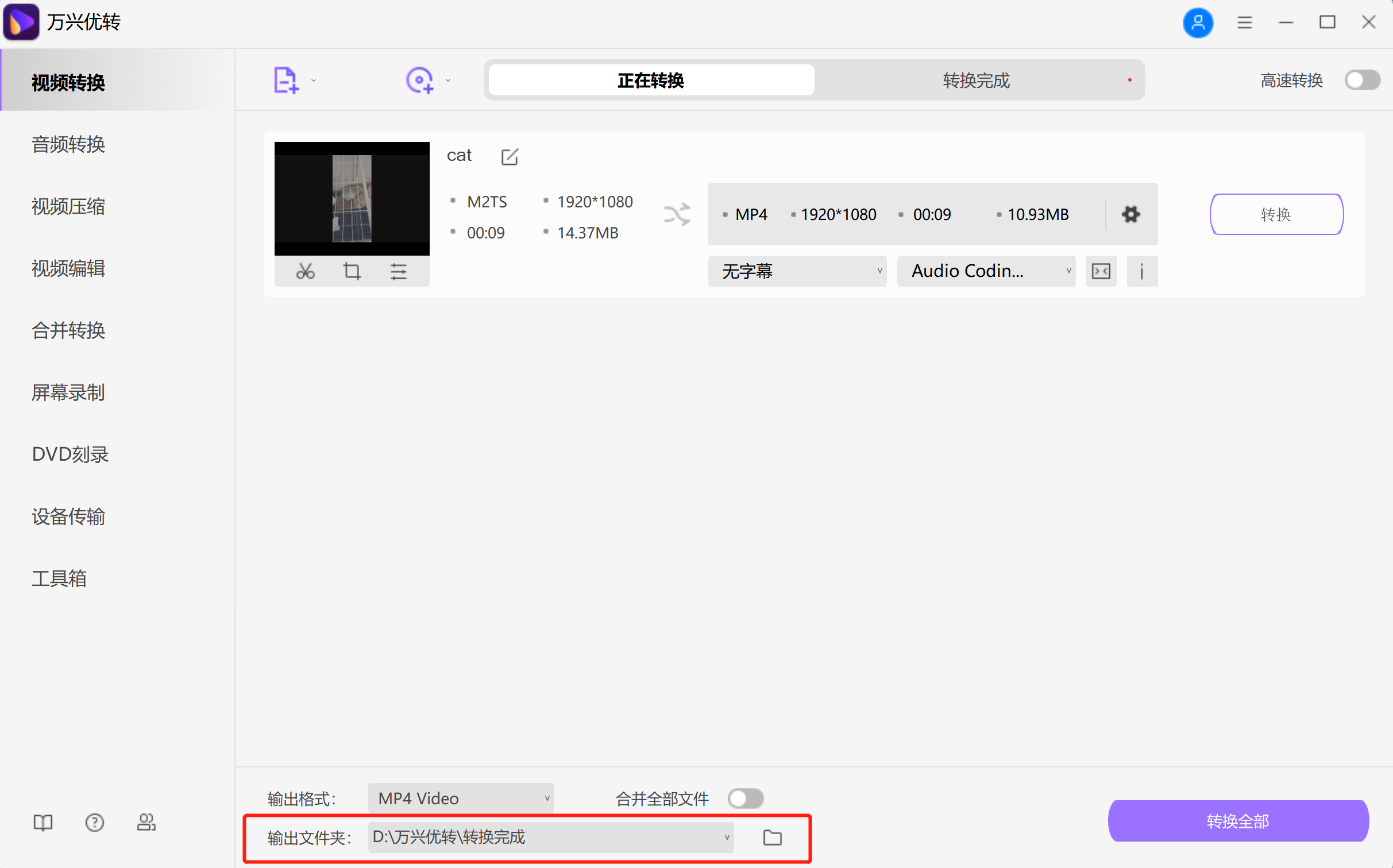This screenshot has height=868, width=1393.
Task: Click the file info icon in the task row
Action: pyautogui.click(x=1142, y=271)
